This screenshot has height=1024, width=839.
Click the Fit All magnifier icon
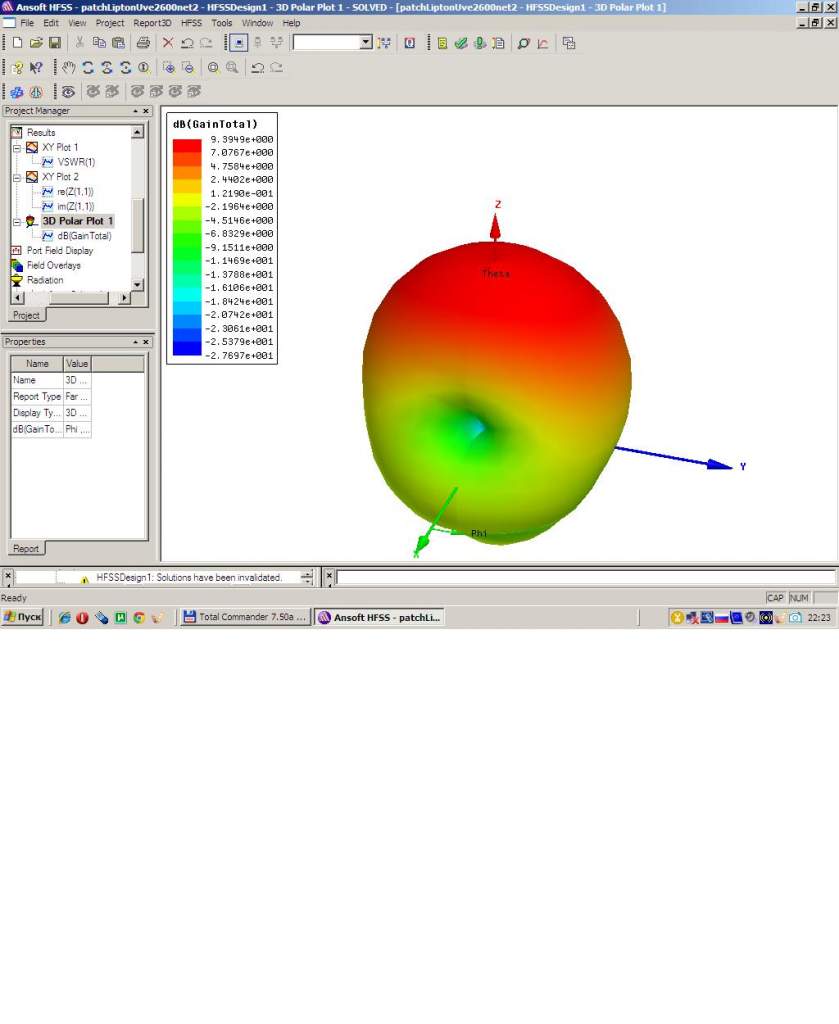[213, 67]
